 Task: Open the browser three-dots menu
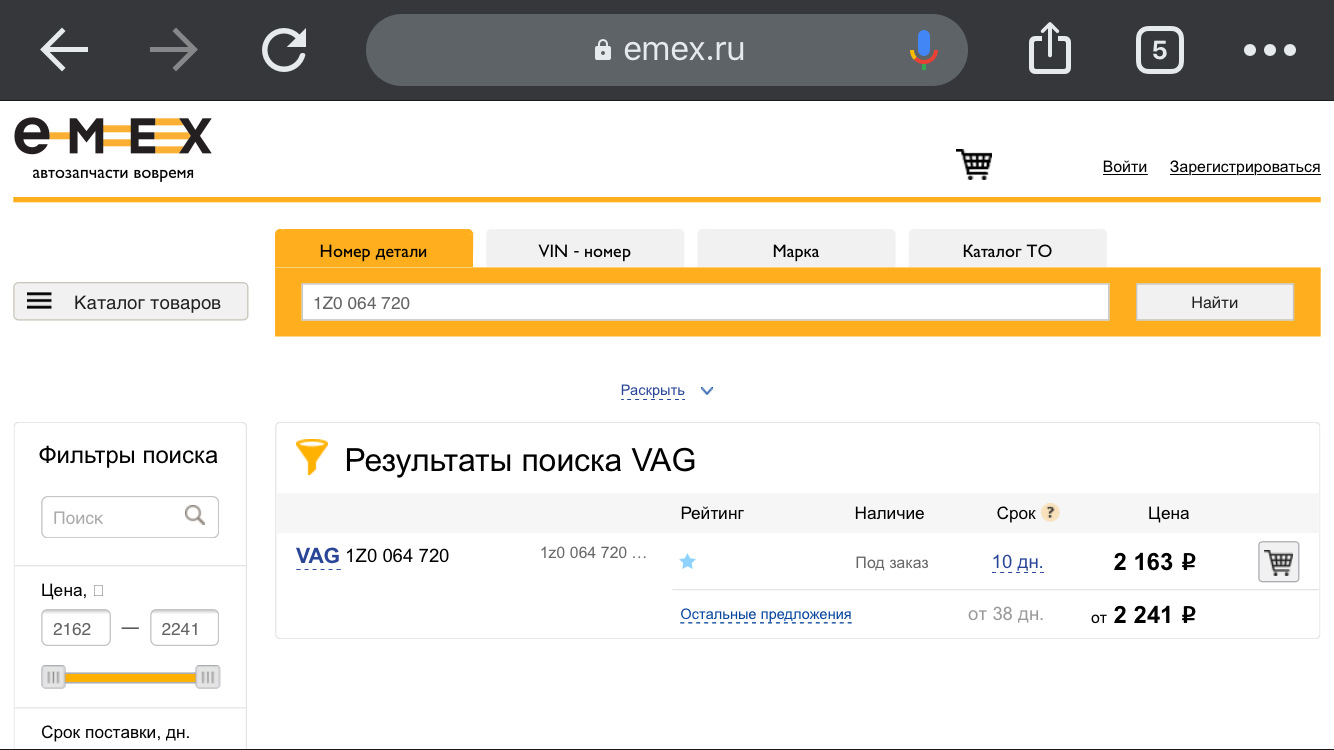[x=1270, y=50]
